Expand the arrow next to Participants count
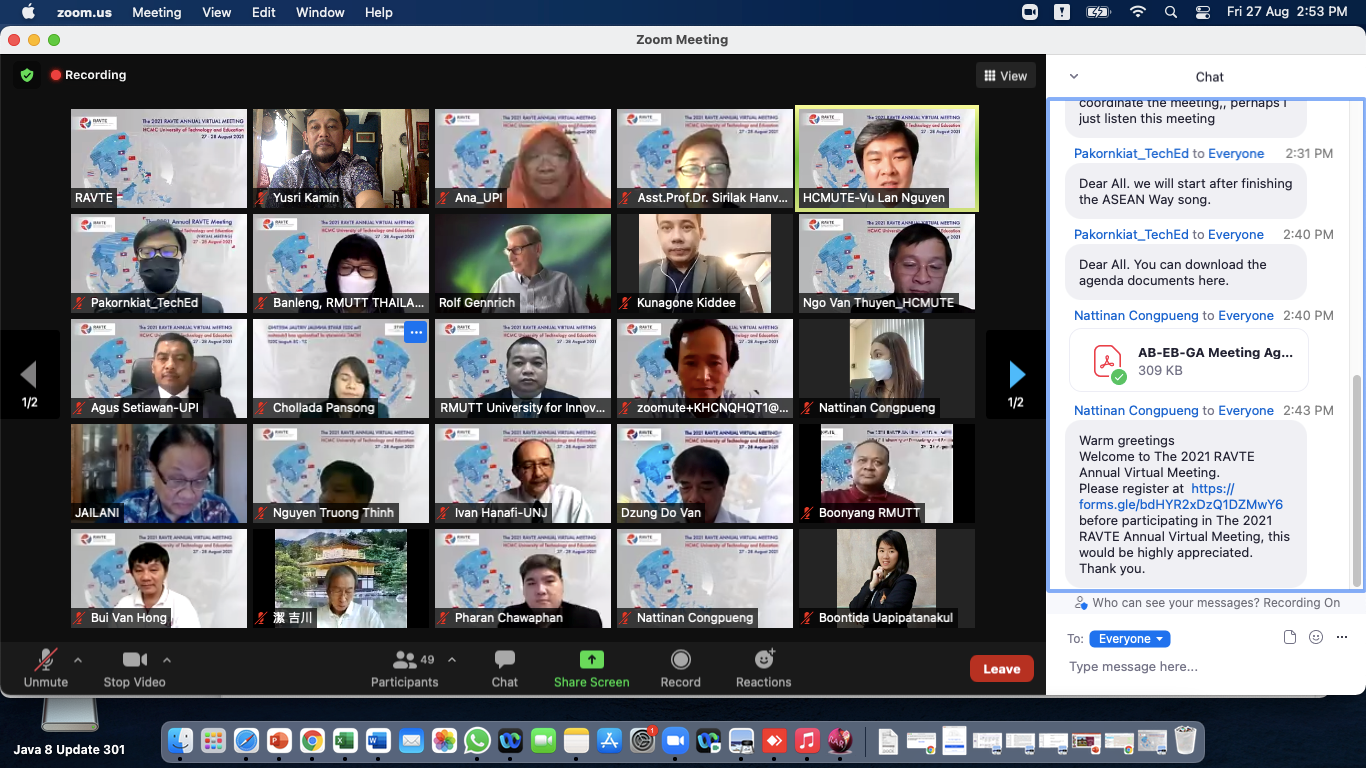1366x768 pixels. point(452,660)
